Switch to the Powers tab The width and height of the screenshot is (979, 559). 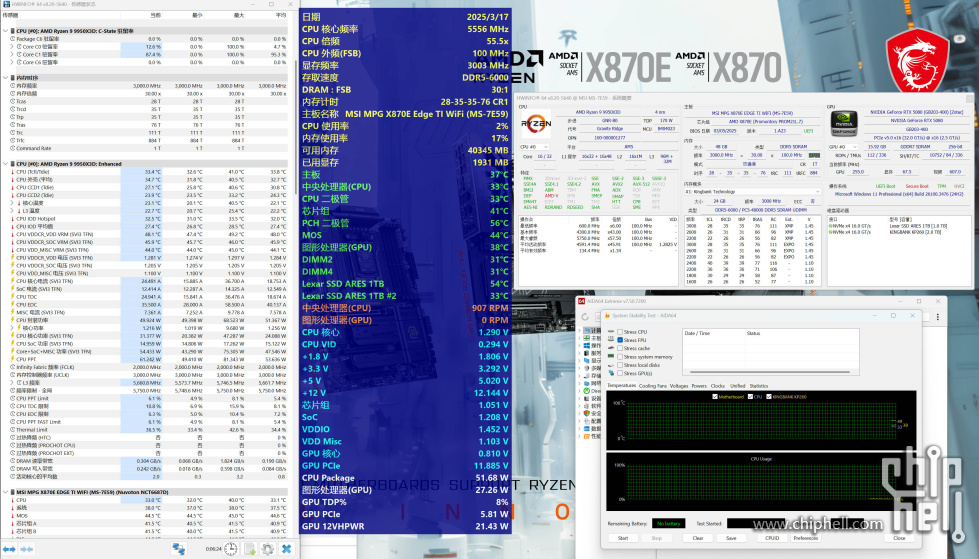coord(699,386)
